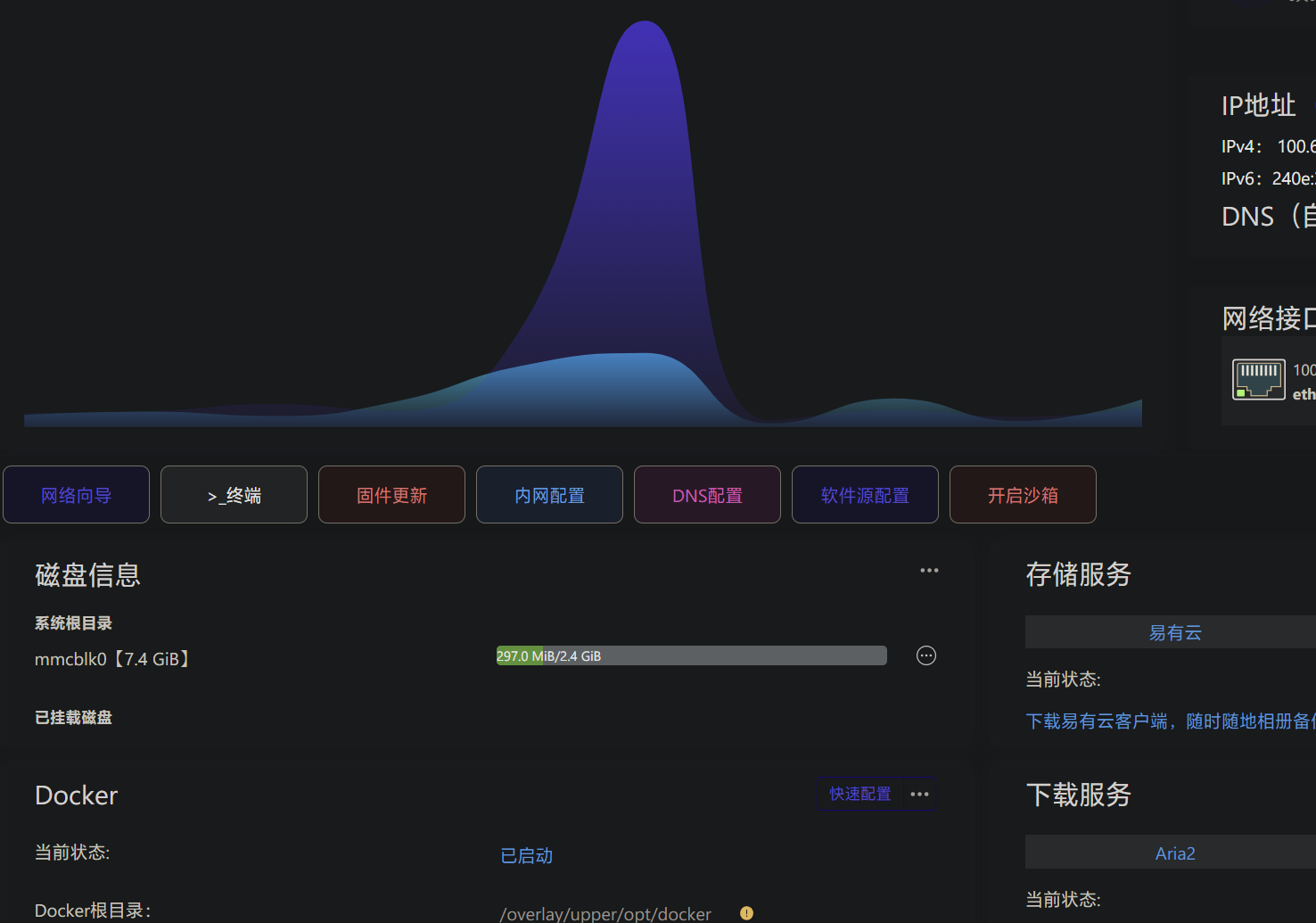The height and width of the screenshot is (923, 1316).
Task: Launch the >_终端 terminal shortcut
Action: pyautogui.click(x=234, y=495)
